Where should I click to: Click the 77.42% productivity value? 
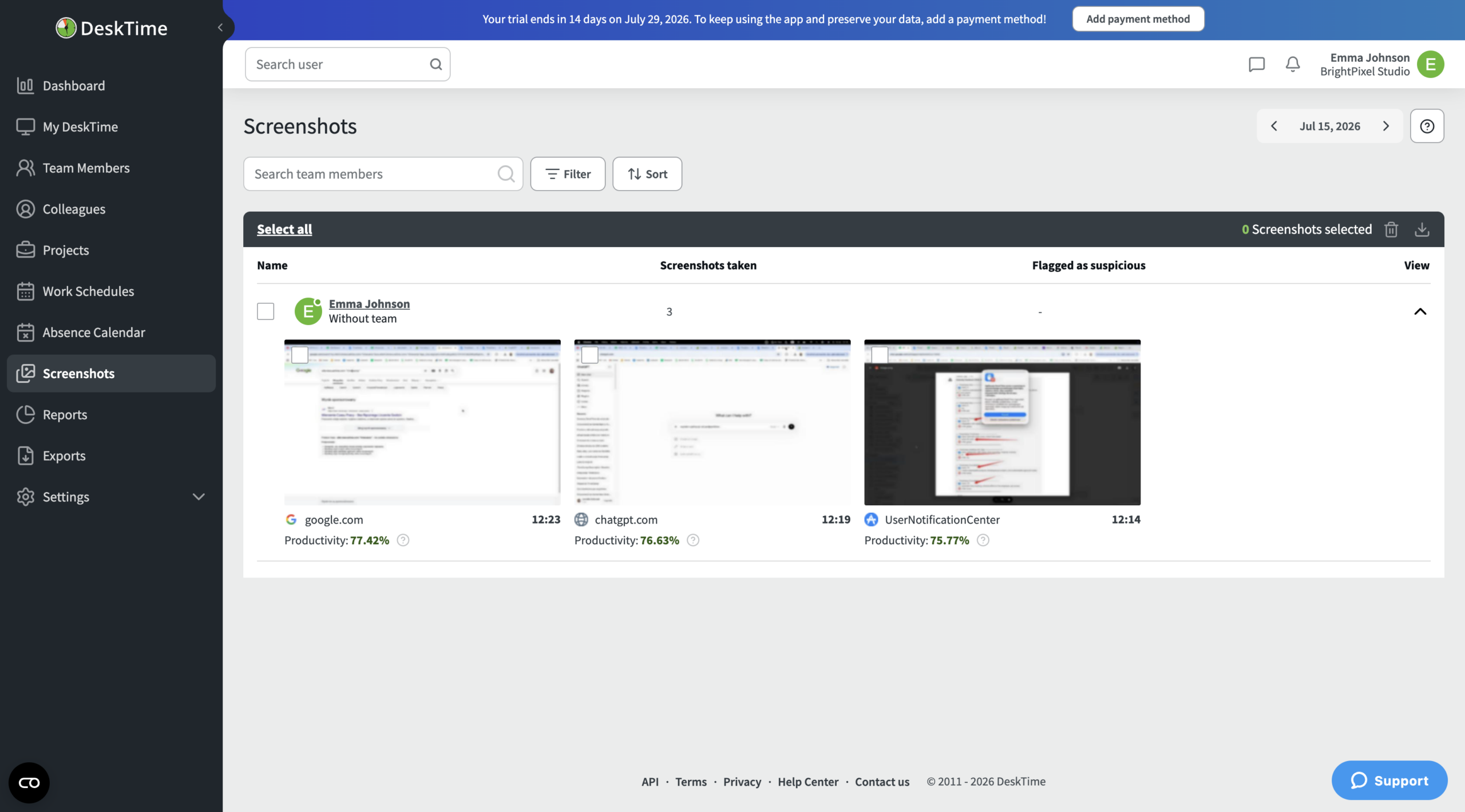[x=370, y=540]
